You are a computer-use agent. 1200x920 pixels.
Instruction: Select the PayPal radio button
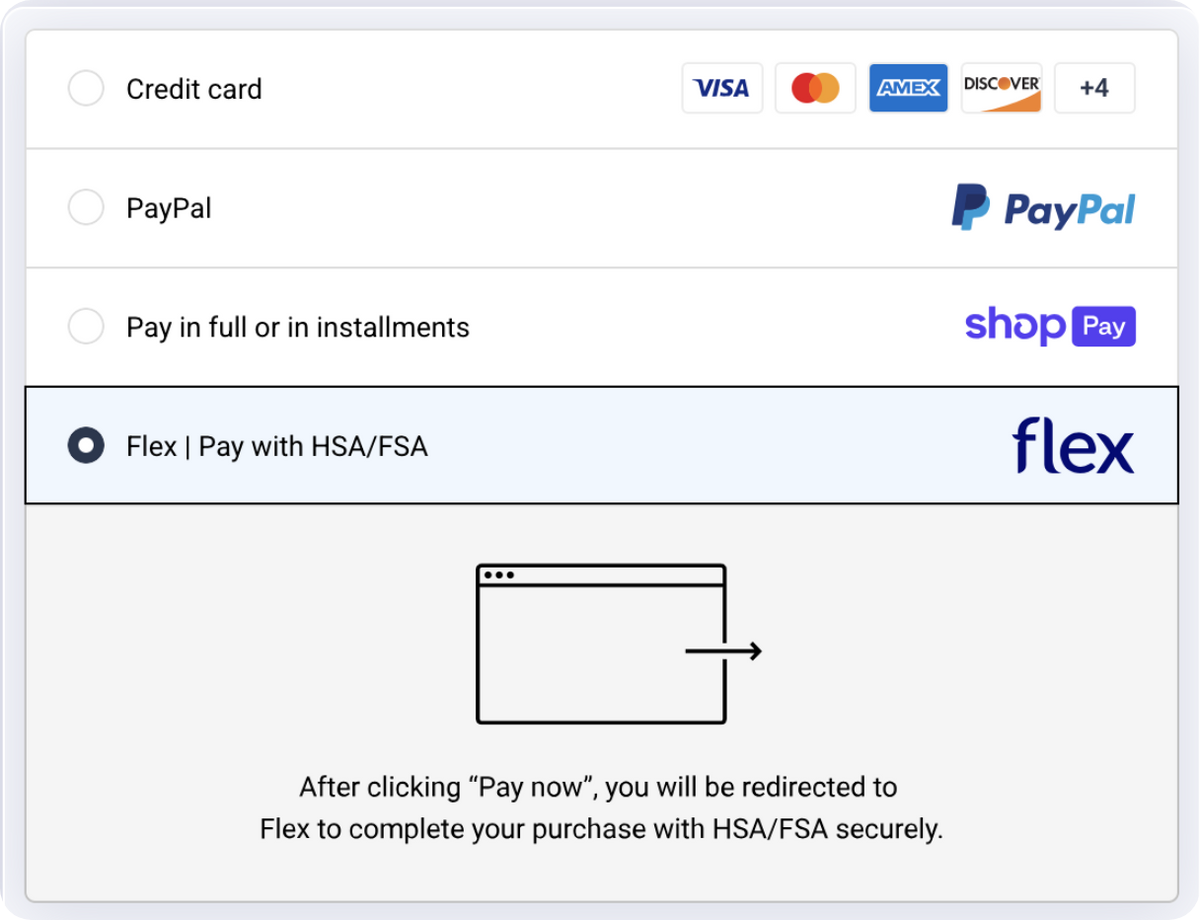click(x=86, y=208)
